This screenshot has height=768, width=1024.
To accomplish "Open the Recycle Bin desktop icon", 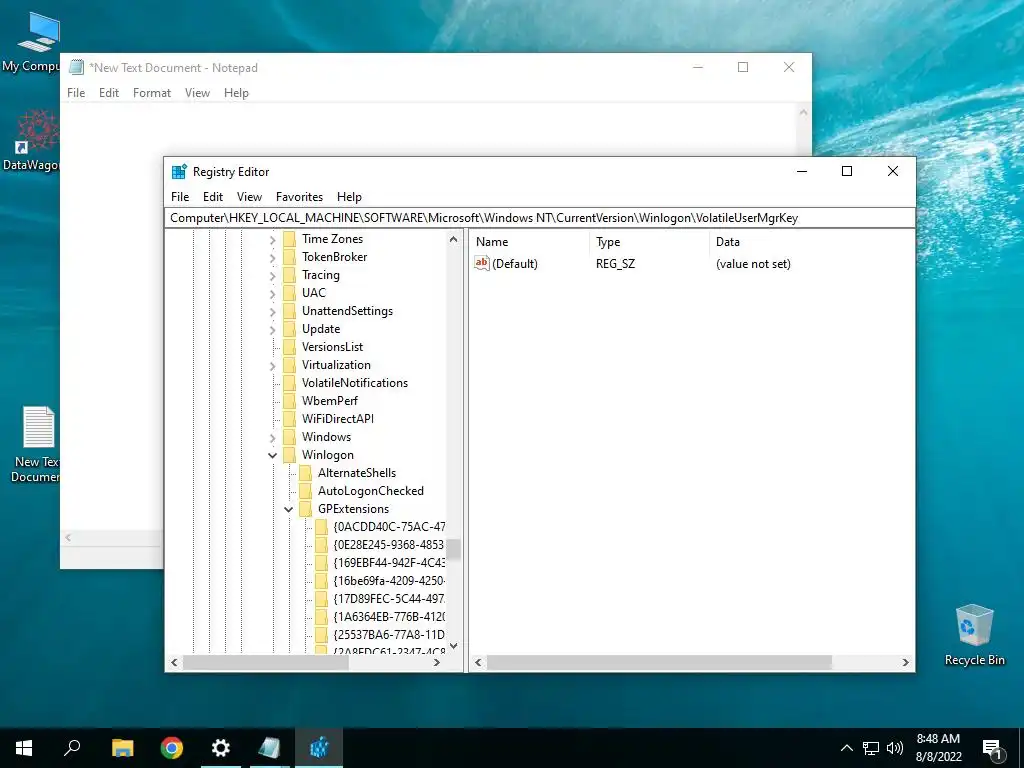I will [x=974, y=634].
